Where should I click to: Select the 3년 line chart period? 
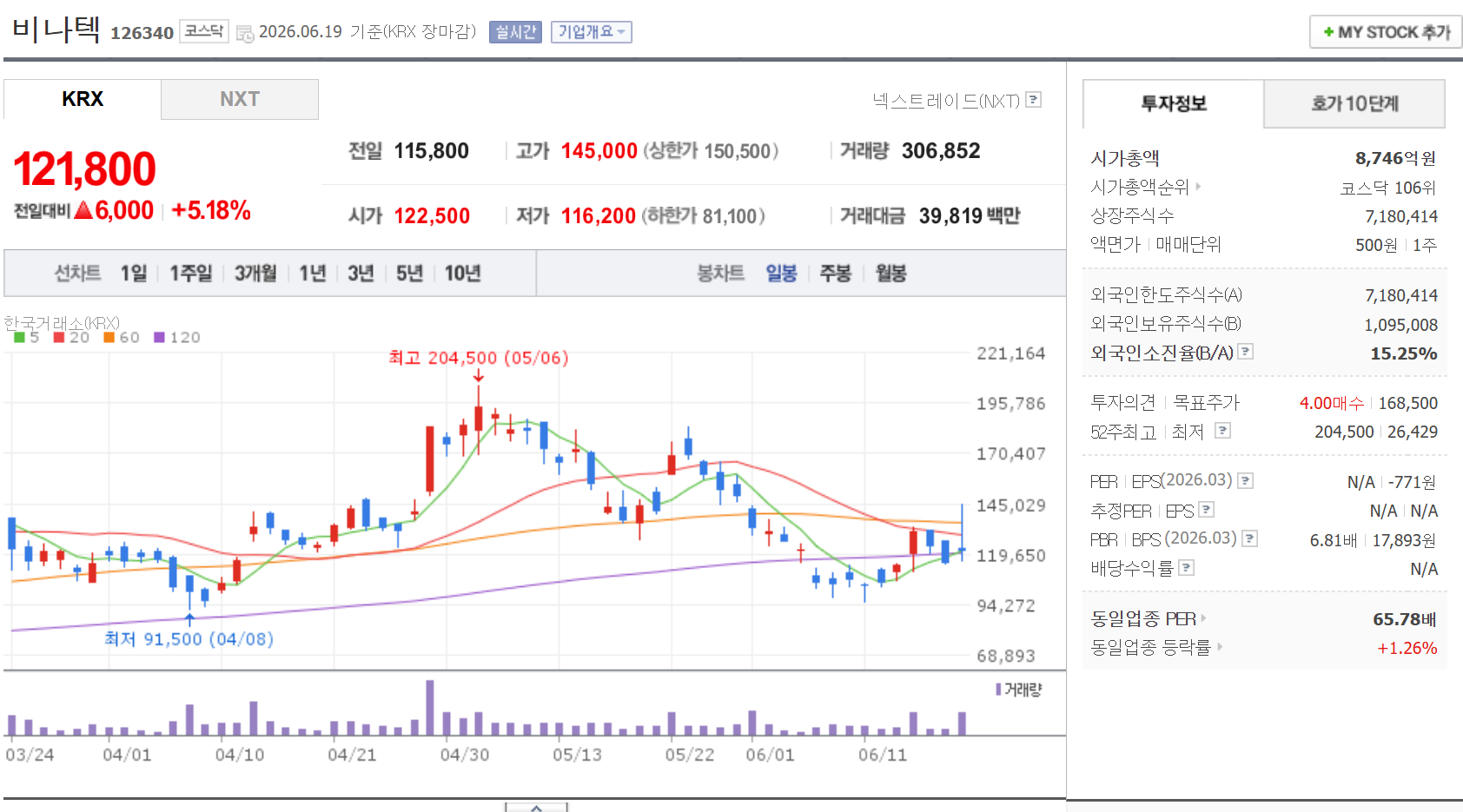click(361, 274)
